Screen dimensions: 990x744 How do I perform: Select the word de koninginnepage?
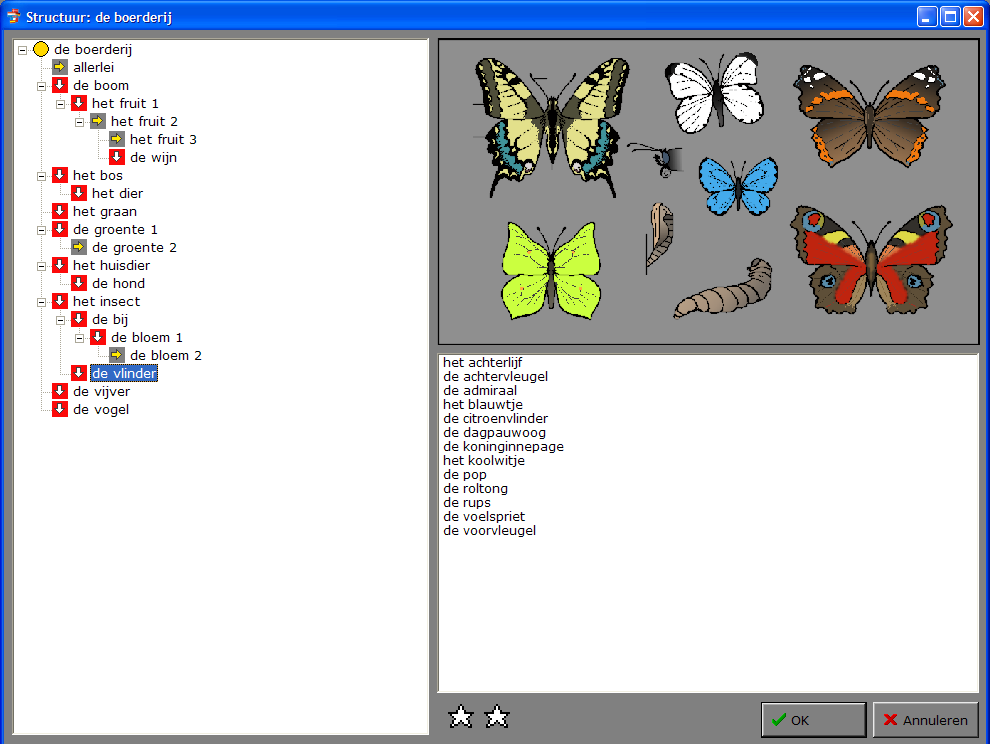pos(503,447)
